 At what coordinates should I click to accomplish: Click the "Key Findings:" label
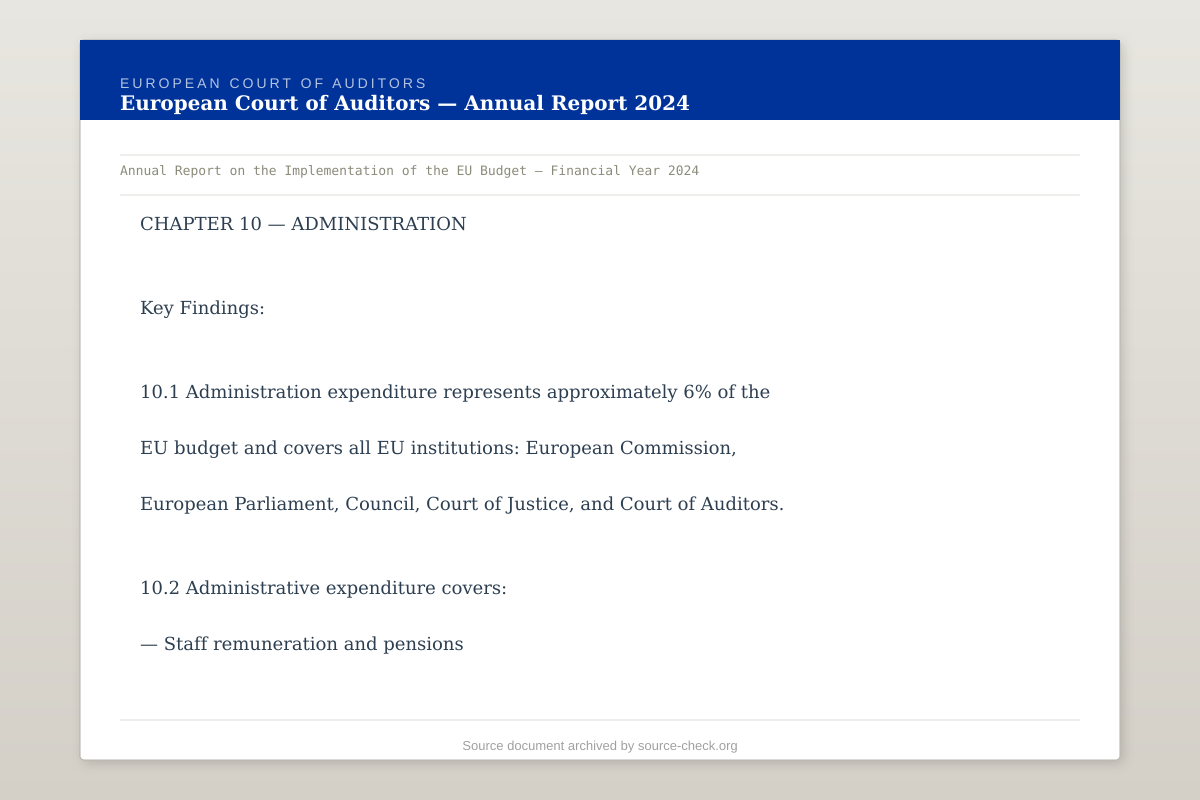202,307
